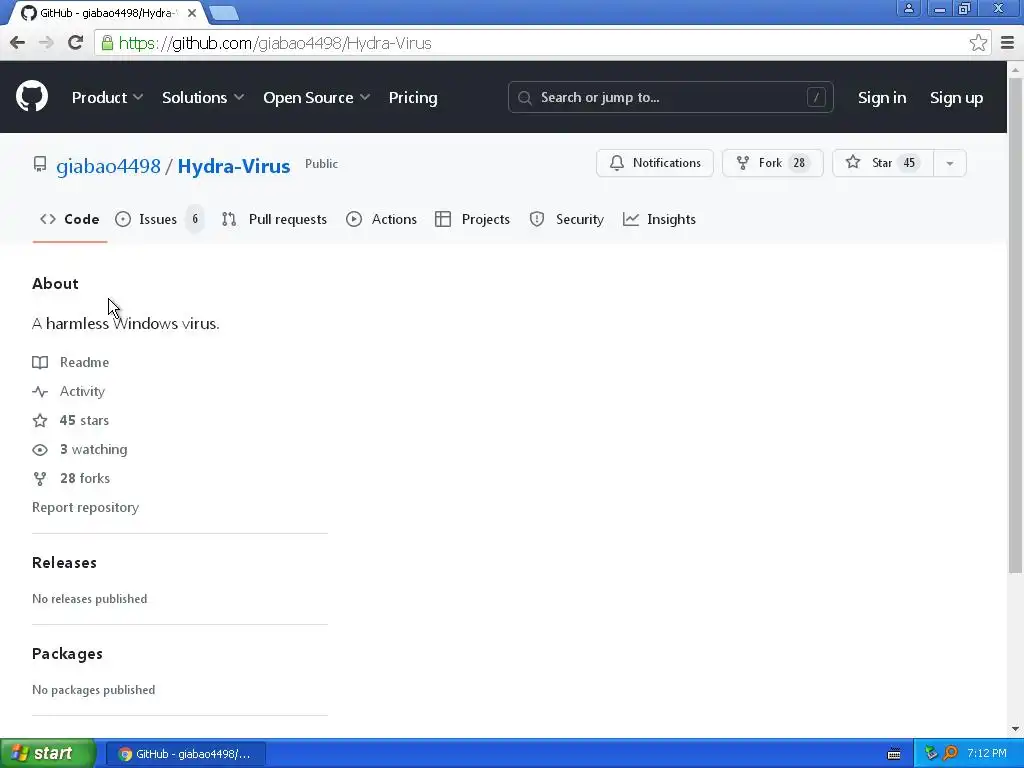
Task: Click the system clock showing 7:12 PM
Action: click(986, 753)
